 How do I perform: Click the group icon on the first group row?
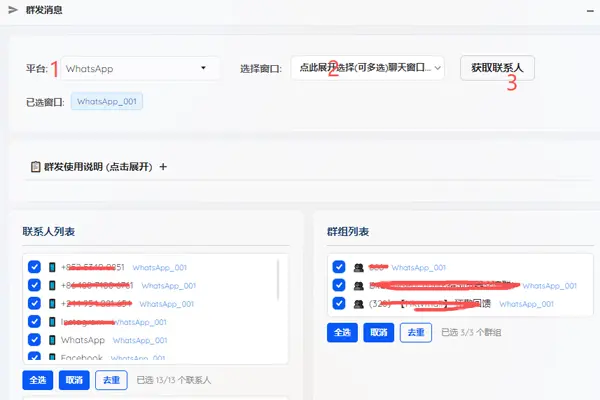click(x=359, y=268)
